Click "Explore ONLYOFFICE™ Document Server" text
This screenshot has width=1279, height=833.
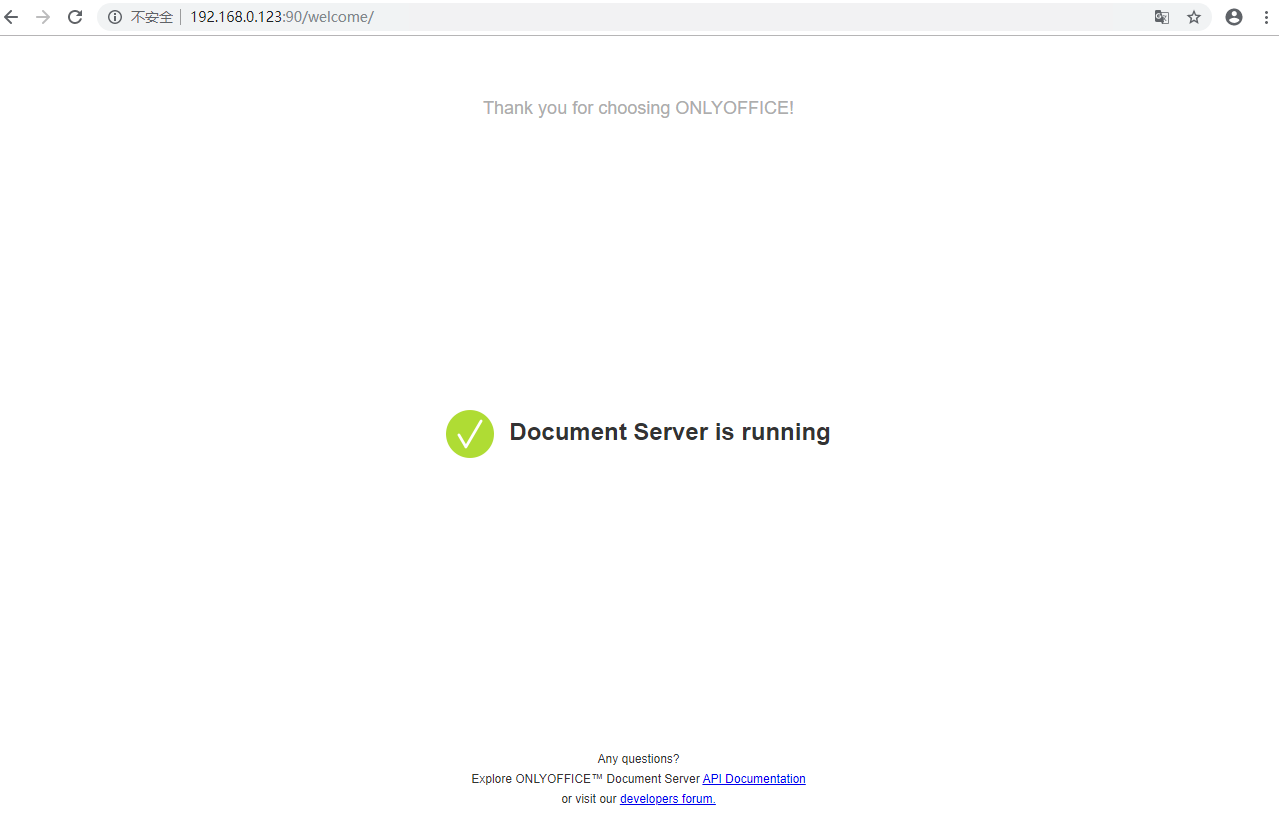586,779
